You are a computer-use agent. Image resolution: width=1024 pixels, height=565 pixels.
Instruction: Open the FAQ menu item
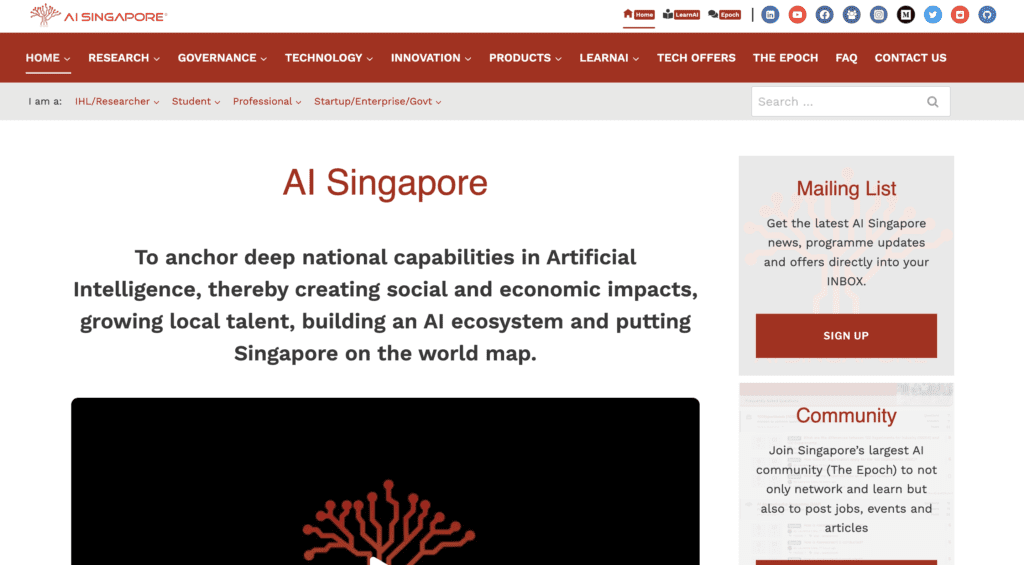click(846, 58)
